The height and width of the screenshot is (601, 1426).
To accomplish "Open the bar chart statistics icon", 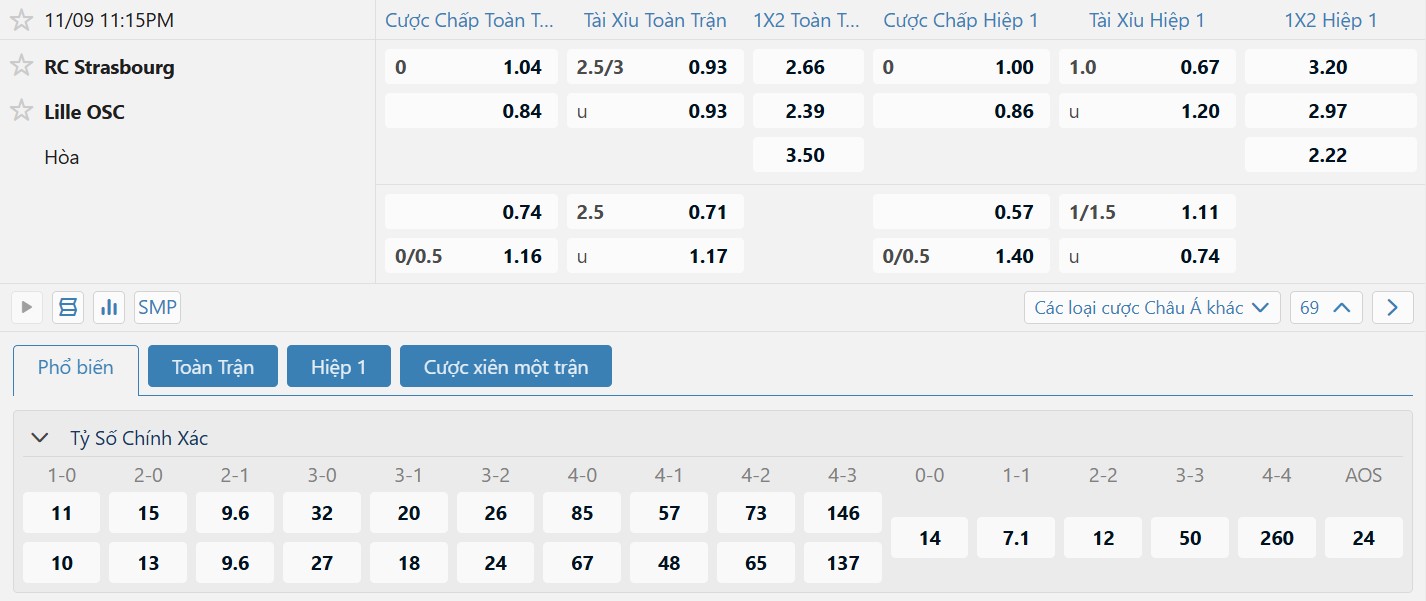I will click(109, 307).
